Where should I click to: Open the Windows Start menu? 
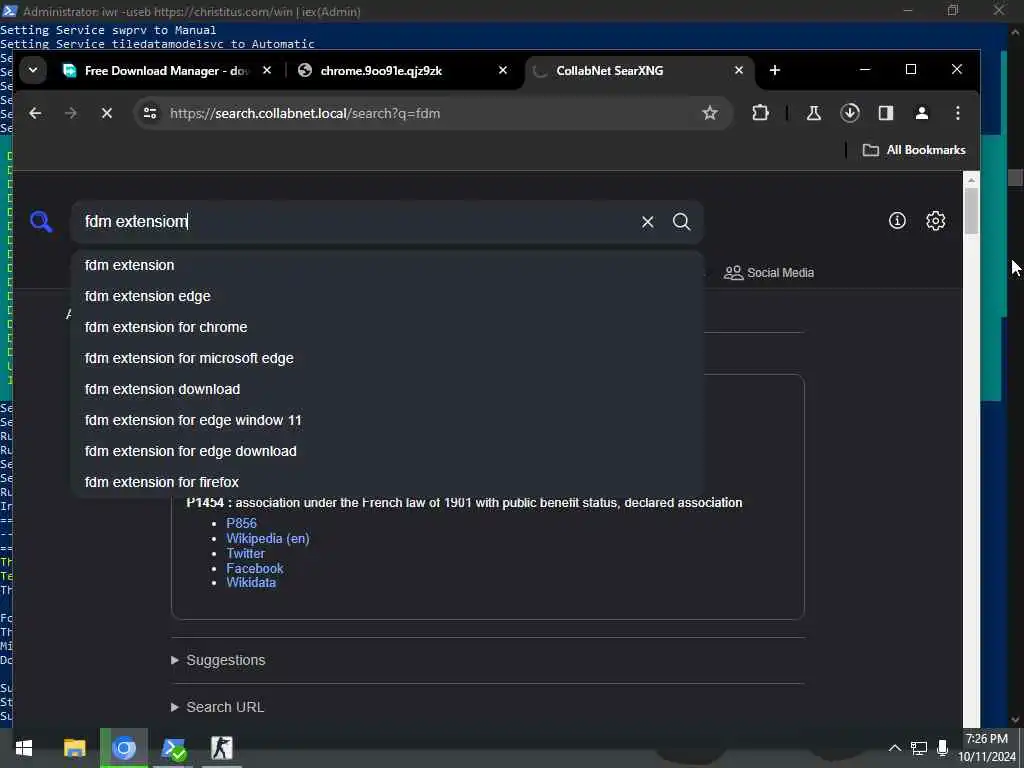(x=24, y=748)
